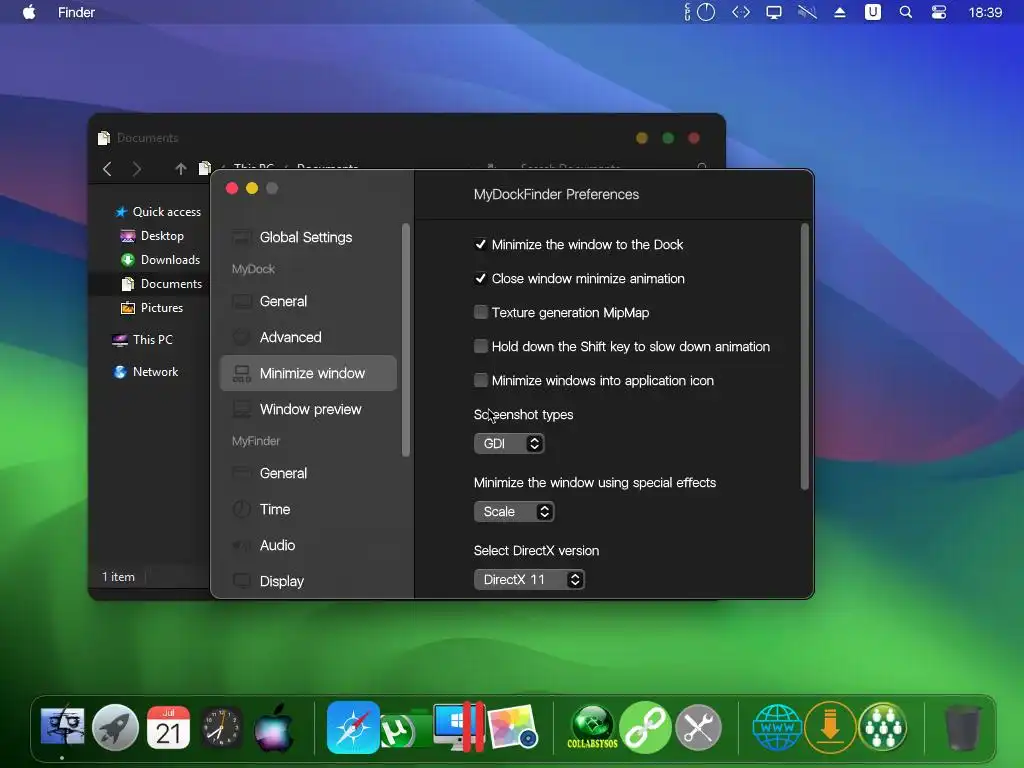Image resolution: width=1024 pixels, height=768 pixels.
Task: Open the orange download arrow dock icon
Action: pyautogui.click(x=830, y=727)
